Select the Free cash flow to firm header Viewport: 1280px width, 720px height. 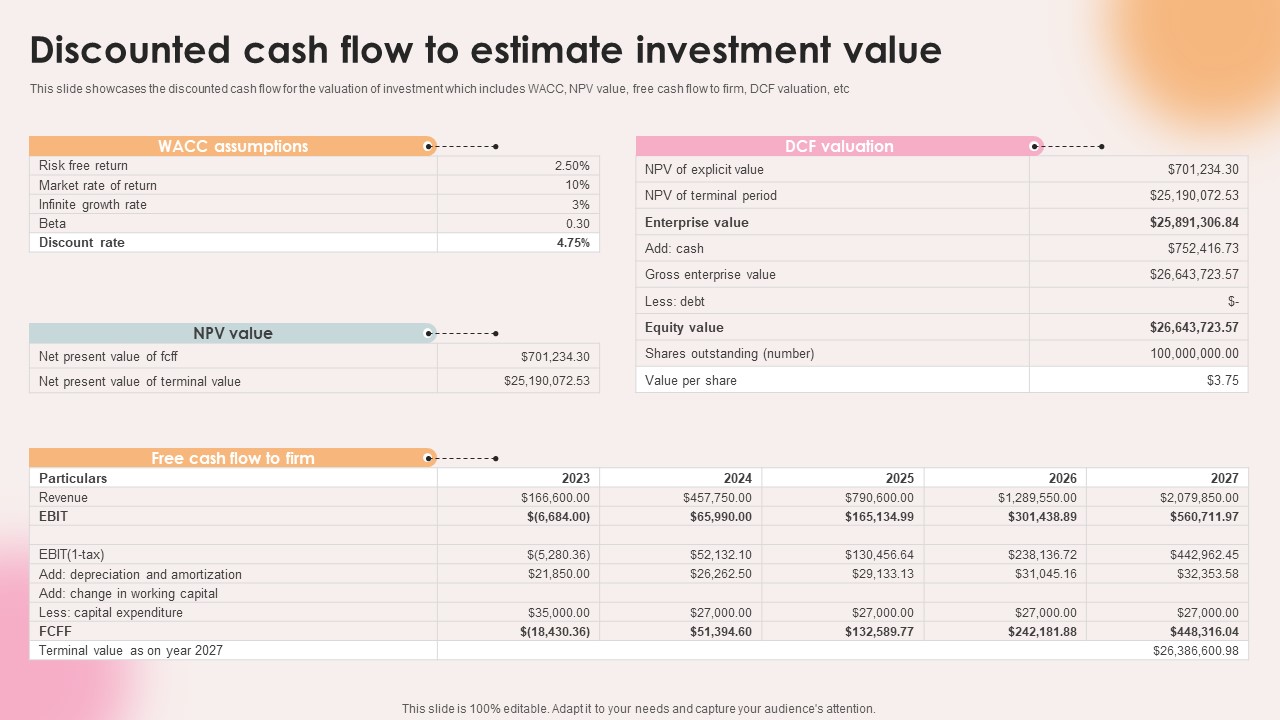coord(232,458)
